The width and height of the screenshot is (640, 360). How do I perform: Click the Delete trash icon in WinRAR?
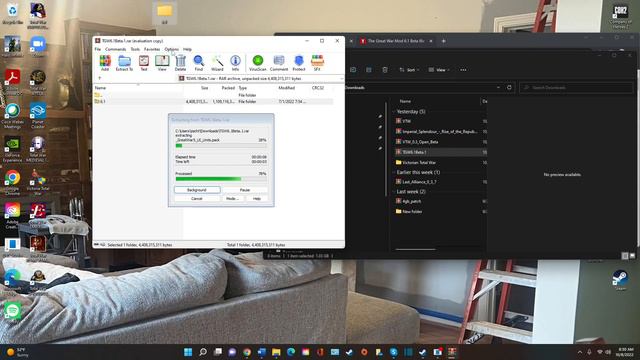tap(180, 63)
